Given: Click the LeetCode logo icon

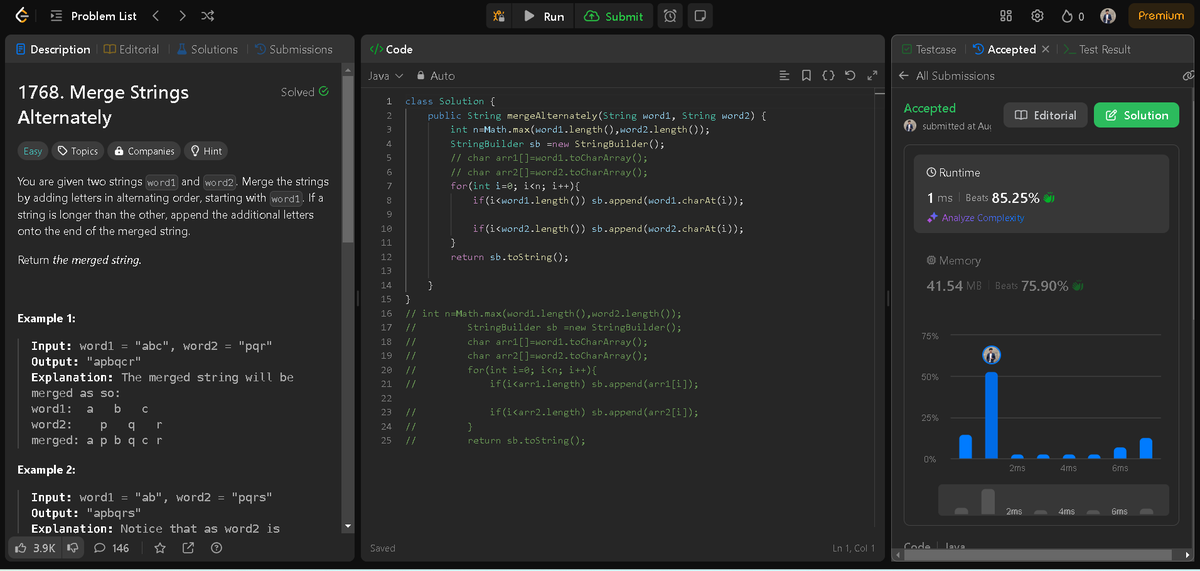Looking at the screenshot, I should coord(22,16).
